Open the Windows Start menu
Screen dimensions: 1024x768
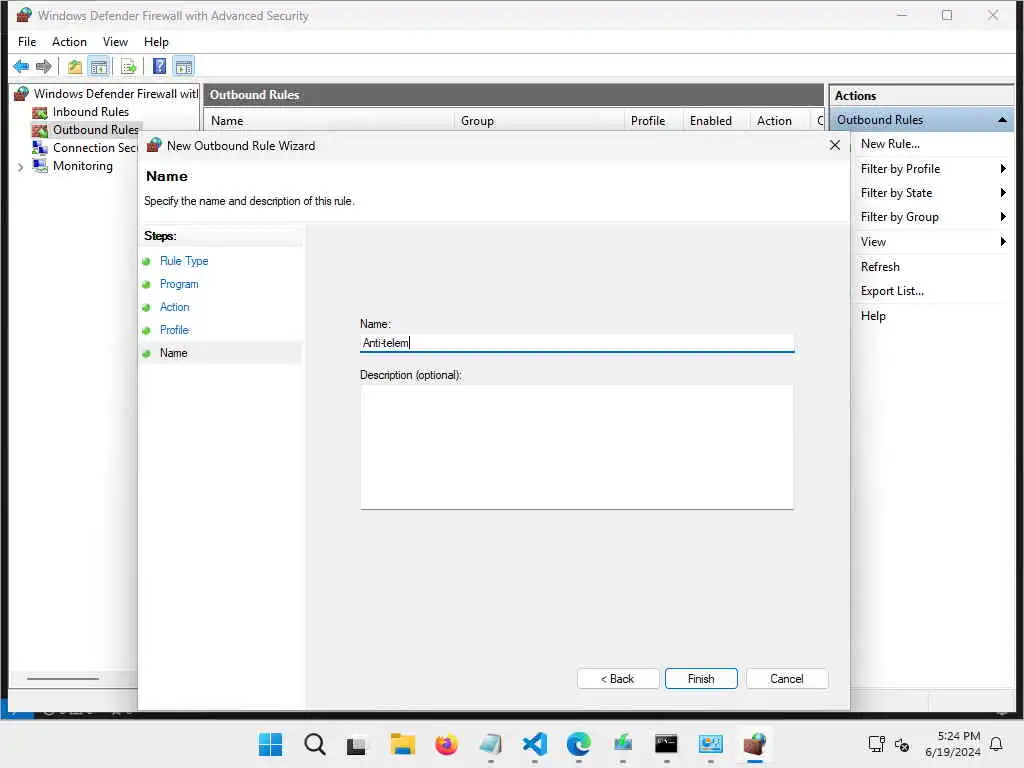(x=270, y=744)
